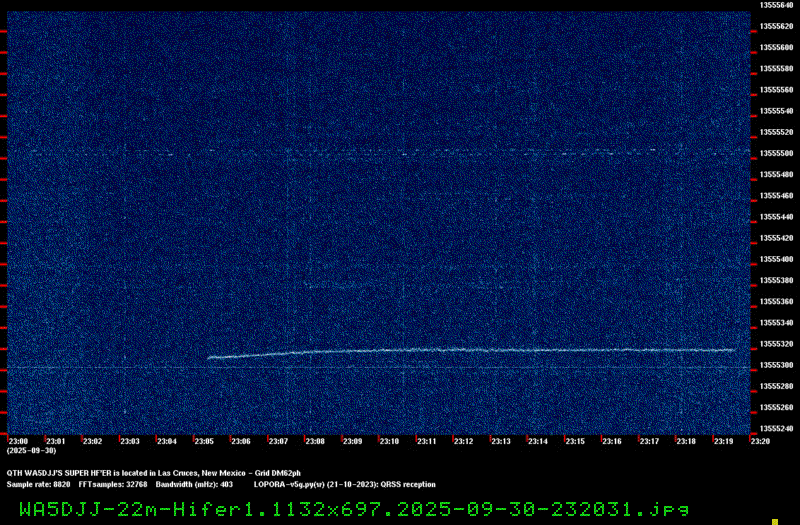The width and height of the screenshot is (800, 525).
Task: Click the 23:00 time axis label
Action: 18,441
